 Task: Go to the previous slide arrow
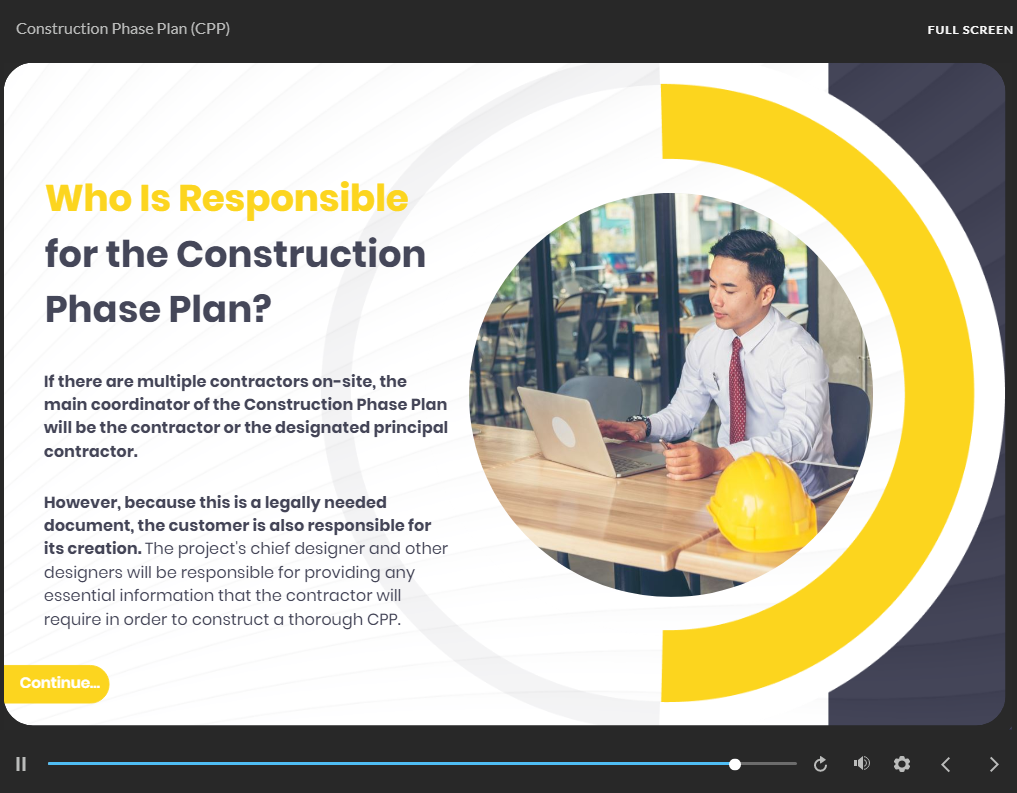[946, 764]
